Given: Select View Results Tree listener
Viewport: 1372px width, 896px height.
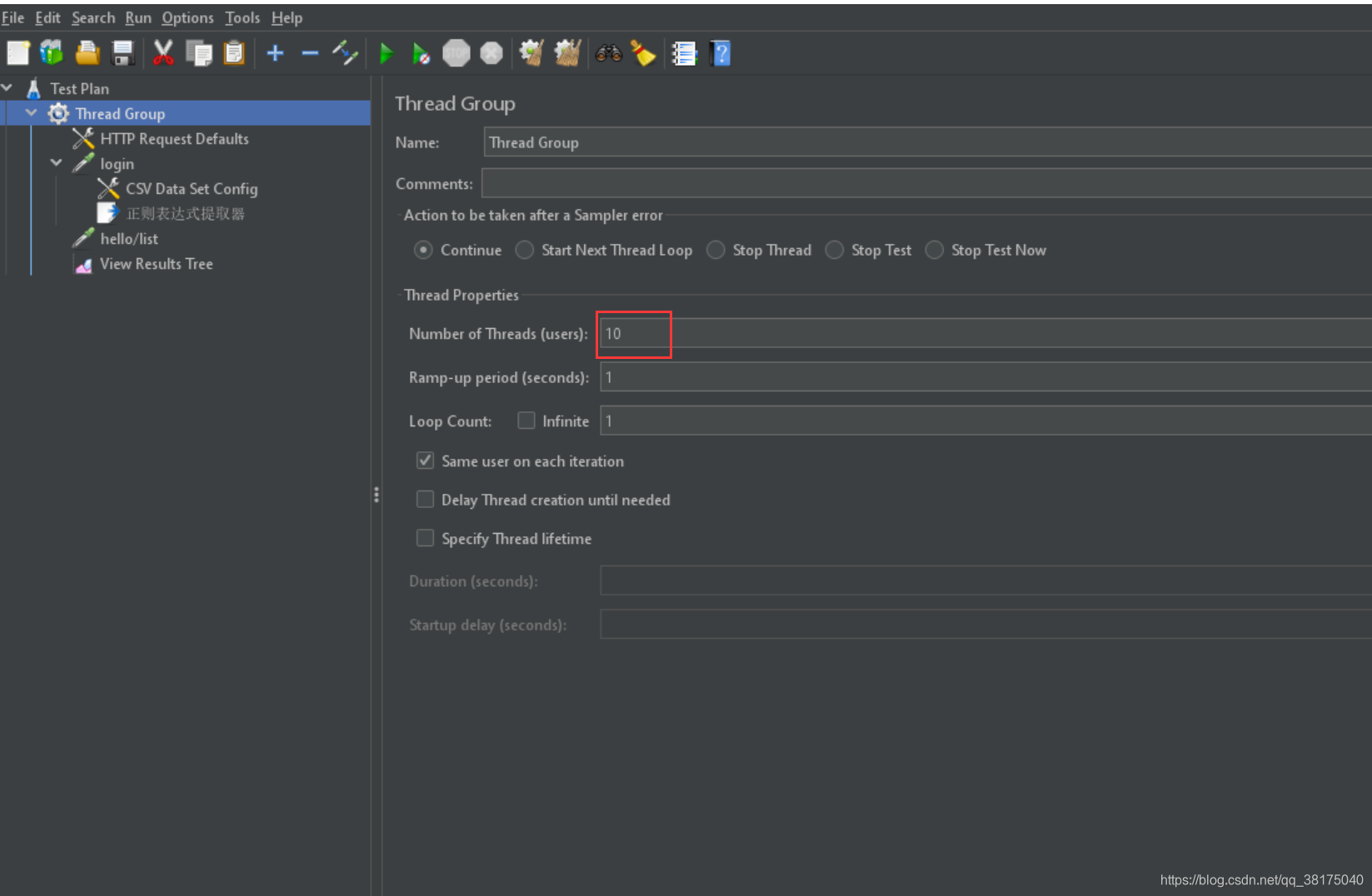Looking at the screenshot, I should [157, 263].
